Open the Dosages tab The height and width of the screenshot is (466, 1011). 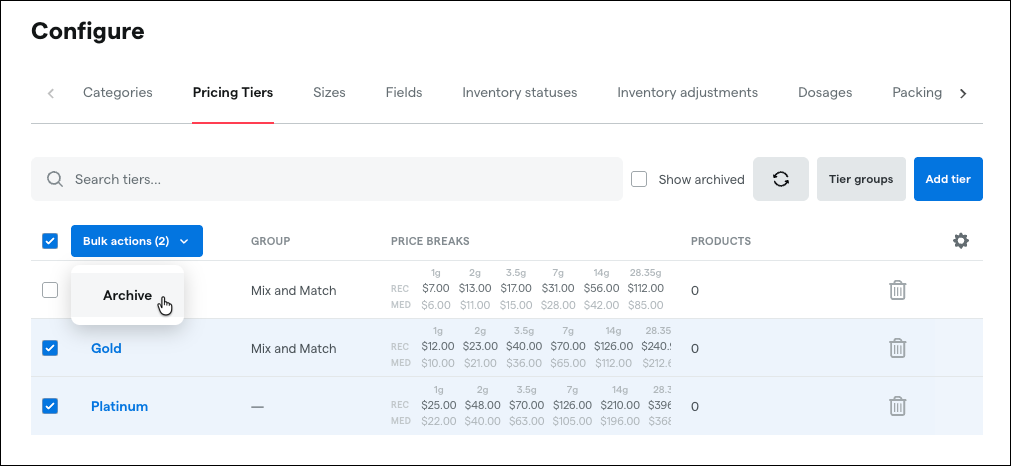pos(825,93)
